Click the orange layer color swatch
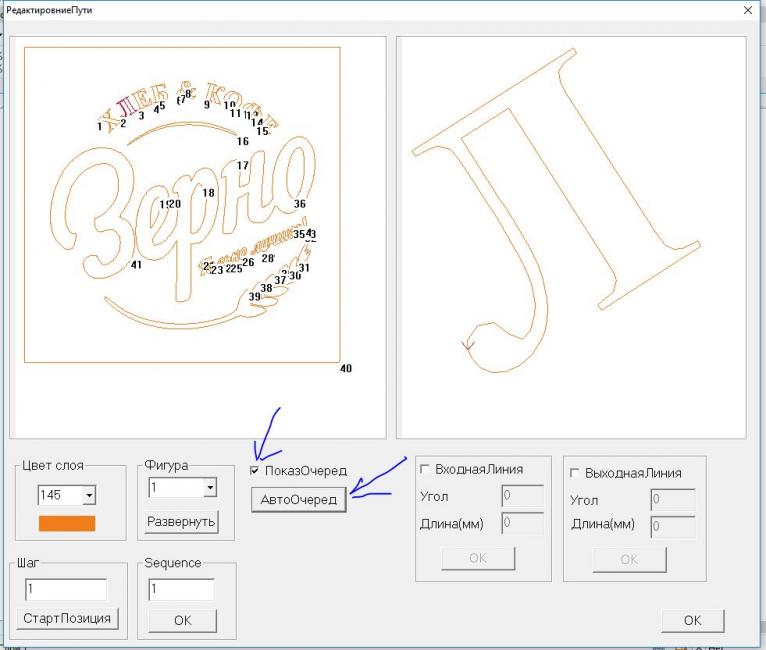766x650 pixels. [67, 523]
